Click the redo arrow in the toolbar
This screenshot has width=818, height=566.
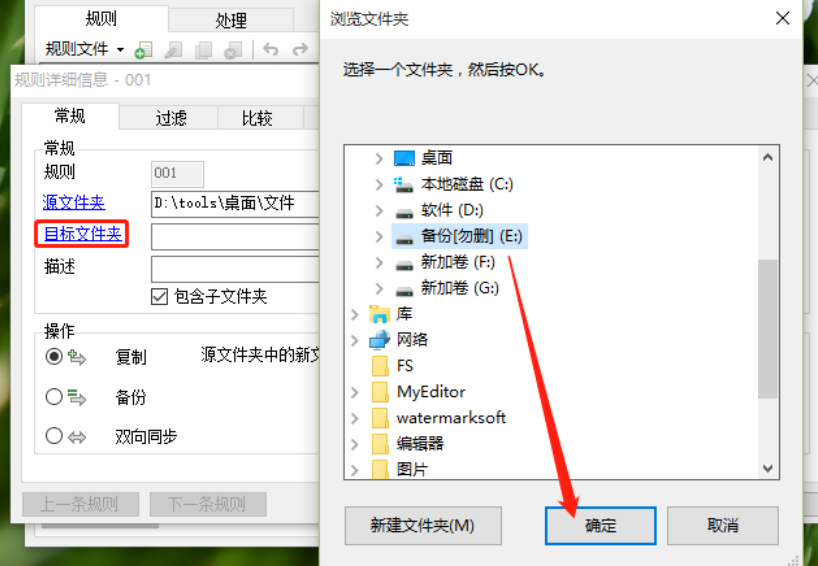coord(300,50)
